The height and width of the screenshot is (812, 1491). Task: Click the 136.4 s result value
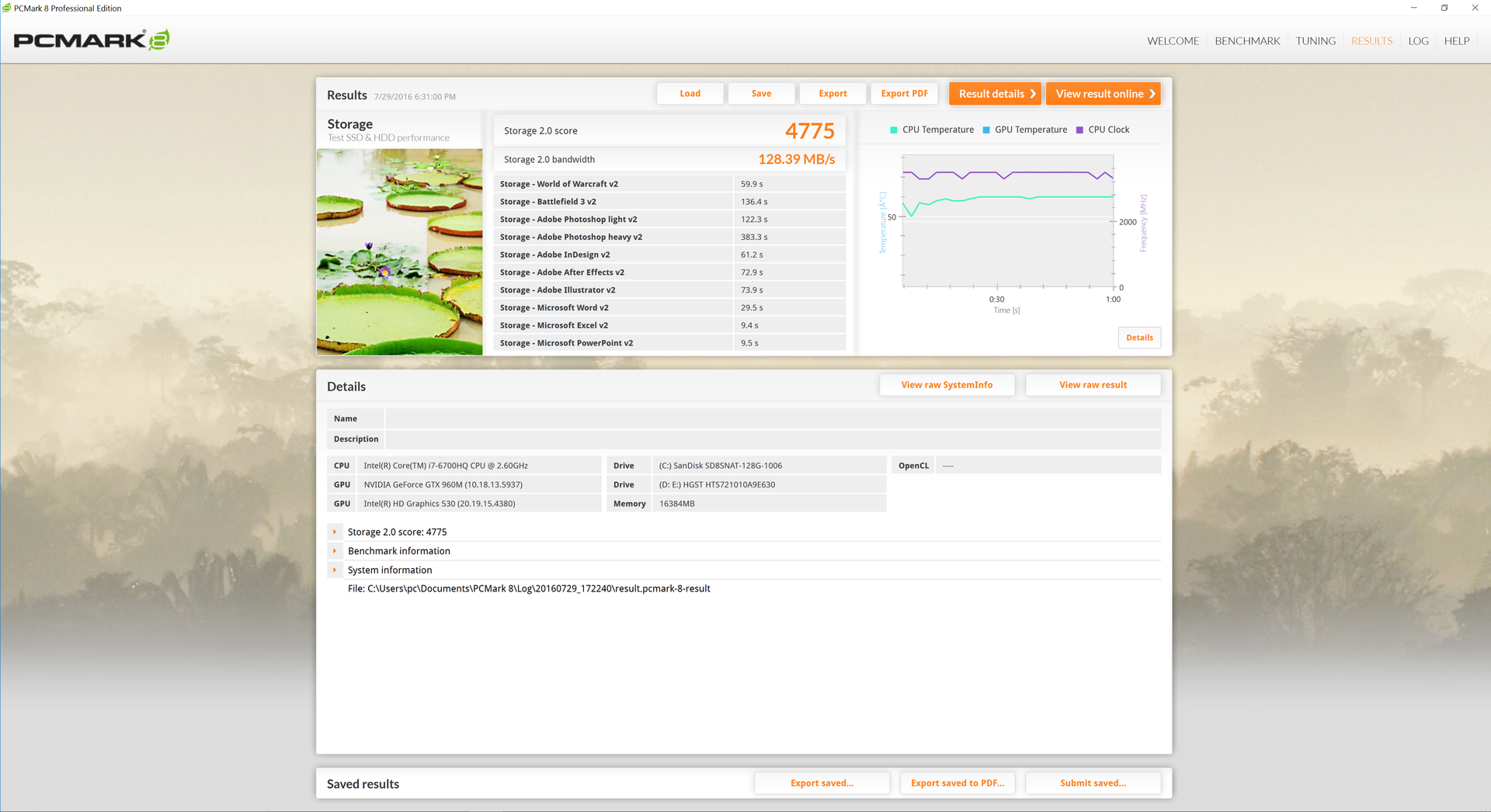coord(754,202)
